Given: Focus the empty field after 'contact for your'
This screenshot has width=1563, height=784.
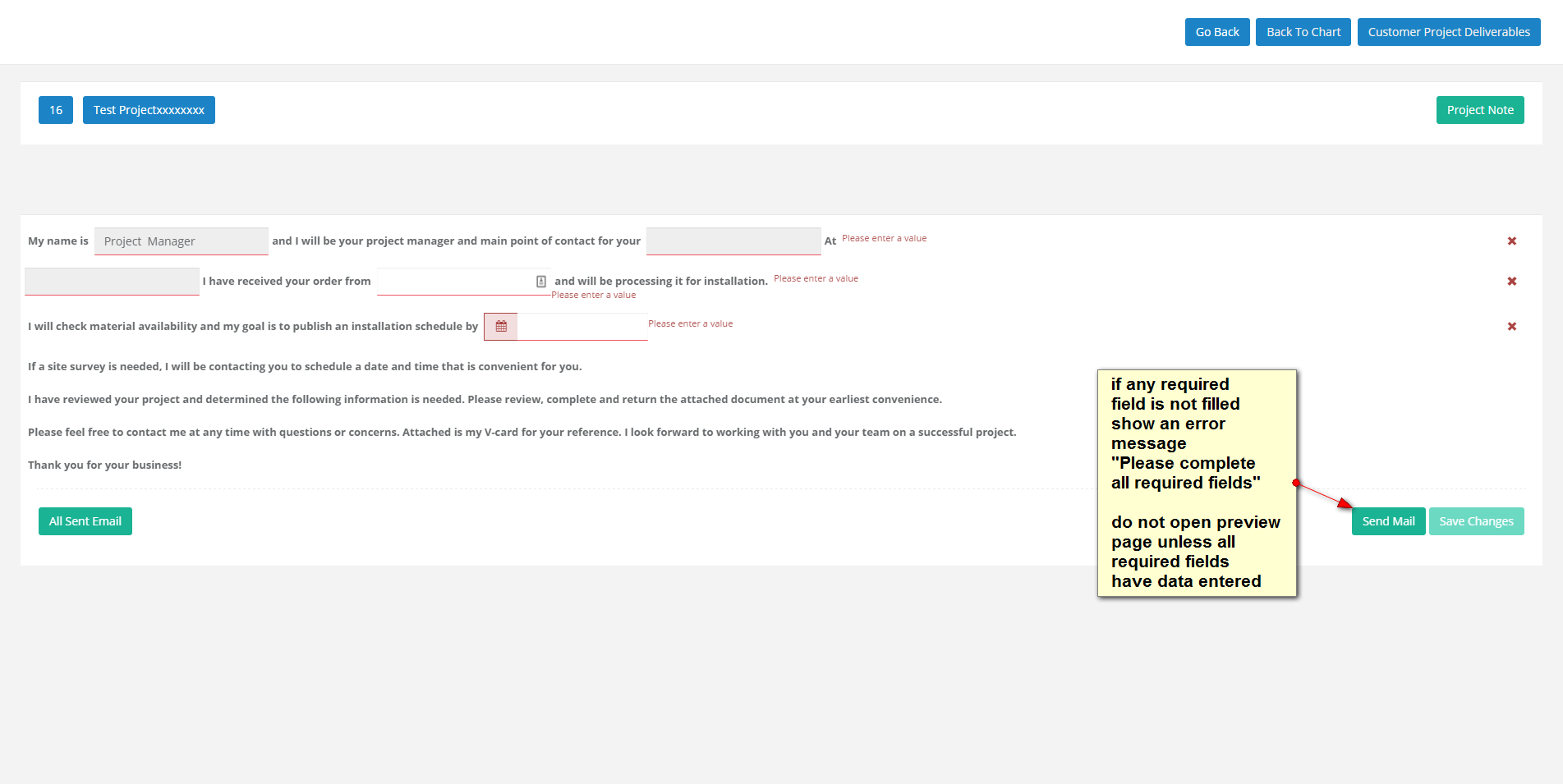Looking at the screenshot, I should click(733, 241).
